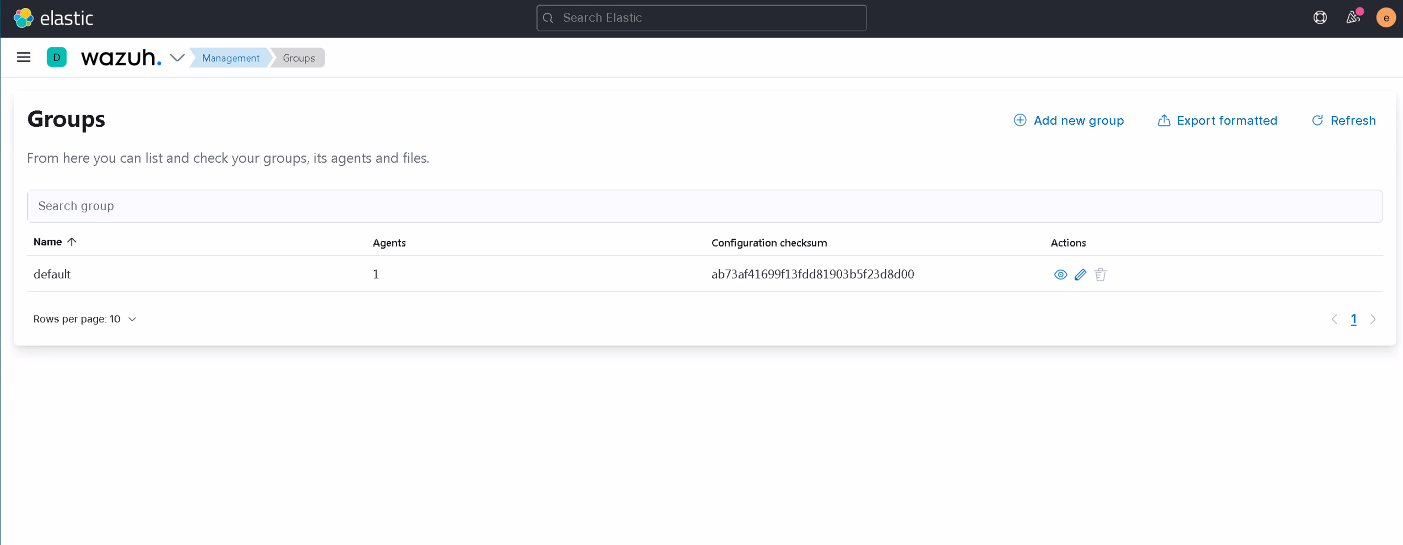Viewport: 1403px width, 545px height.
Task: Click the next page arrow
Action: click(1373, 319)
